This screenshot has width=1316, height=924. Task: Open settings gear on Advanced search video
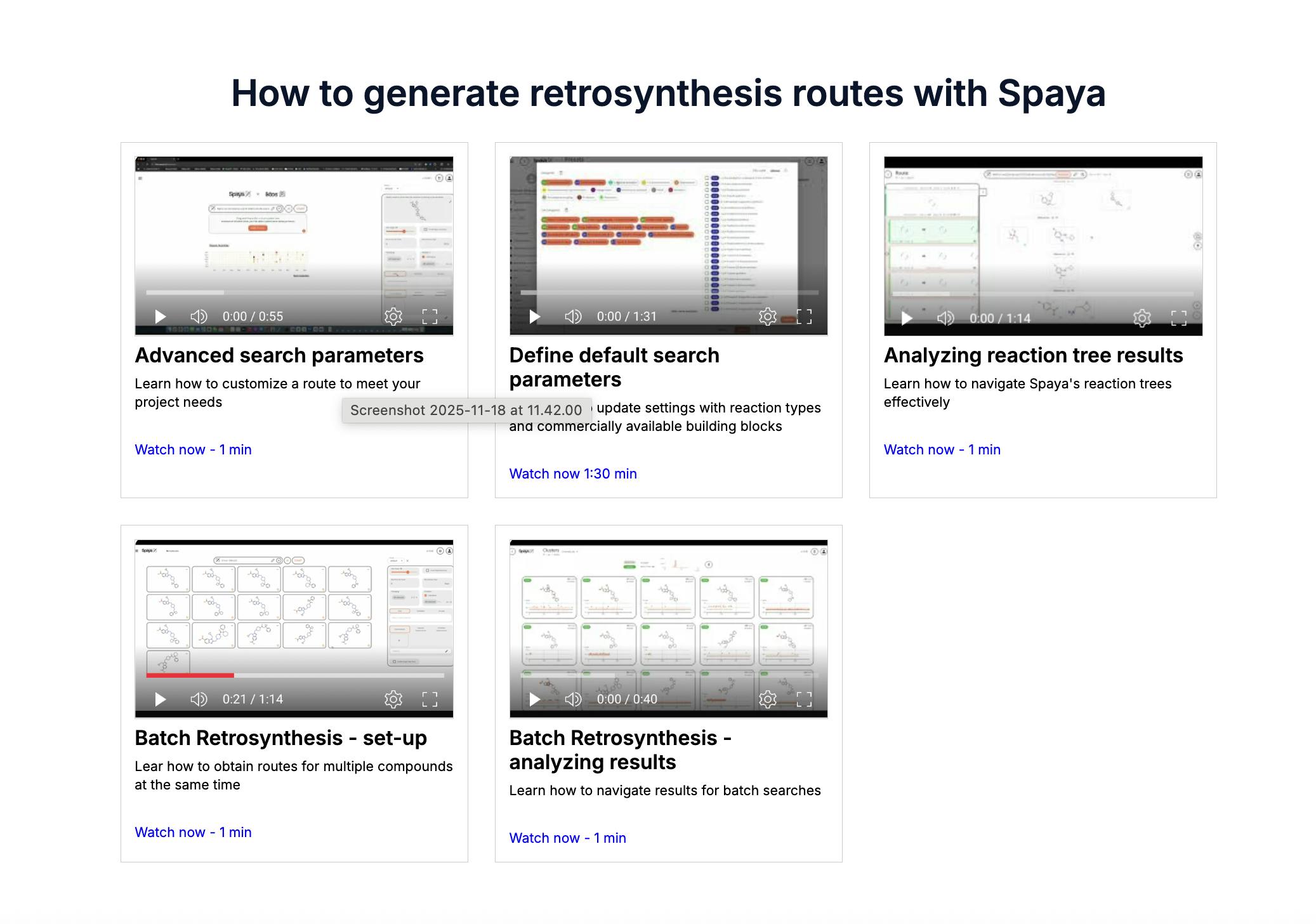(x=393, y=317)
